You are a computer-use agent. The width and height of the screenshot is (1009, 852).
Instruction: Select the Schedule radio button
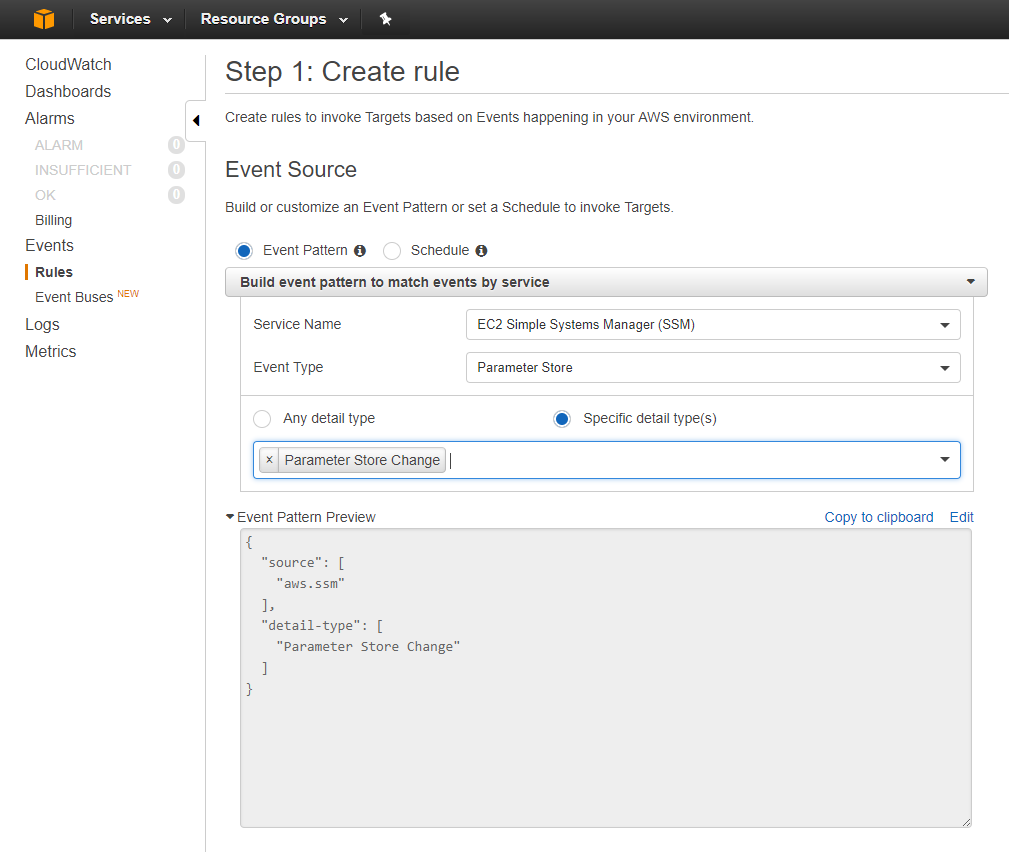[x=392, y=251]
